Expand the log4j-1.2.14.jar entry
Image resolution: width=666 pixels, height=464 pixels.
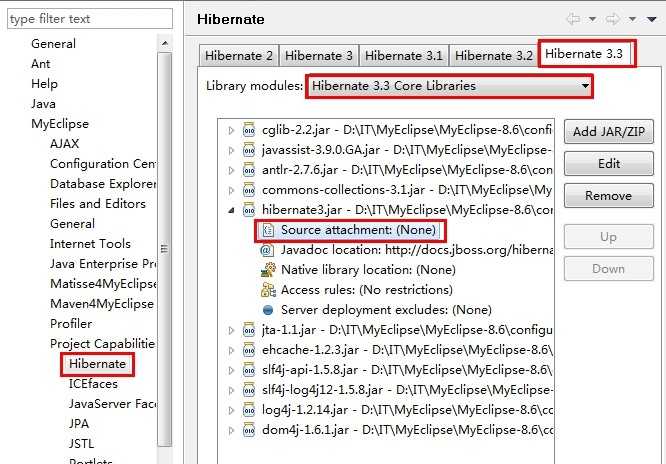pyautogui.click(x=231, y=410)
